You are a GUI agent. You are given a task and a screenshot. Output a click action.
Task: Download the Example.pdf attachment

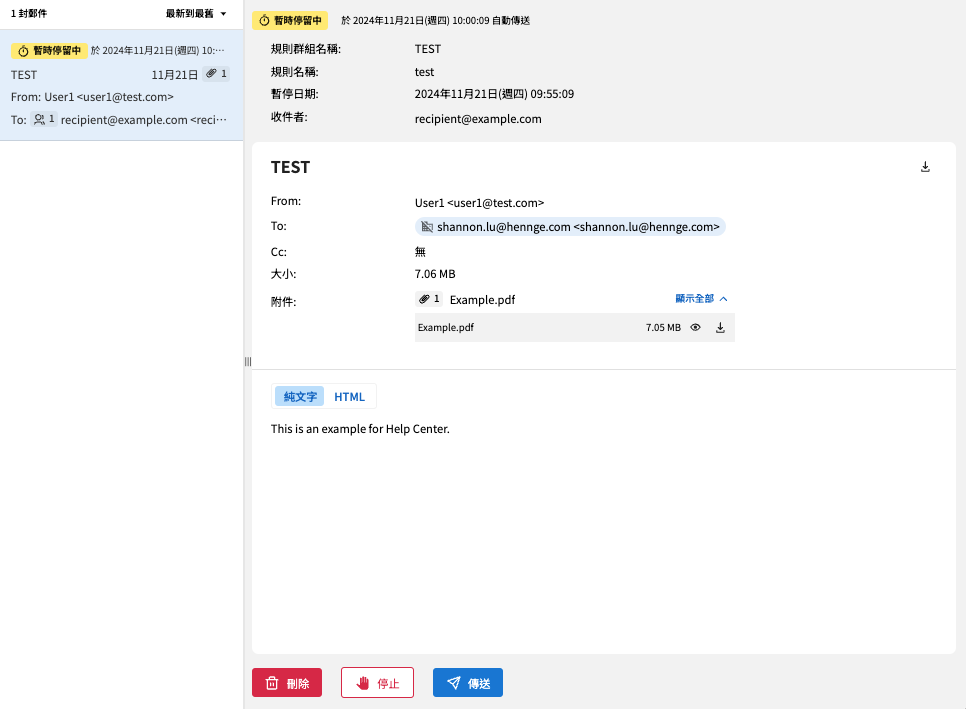point(720,327)
